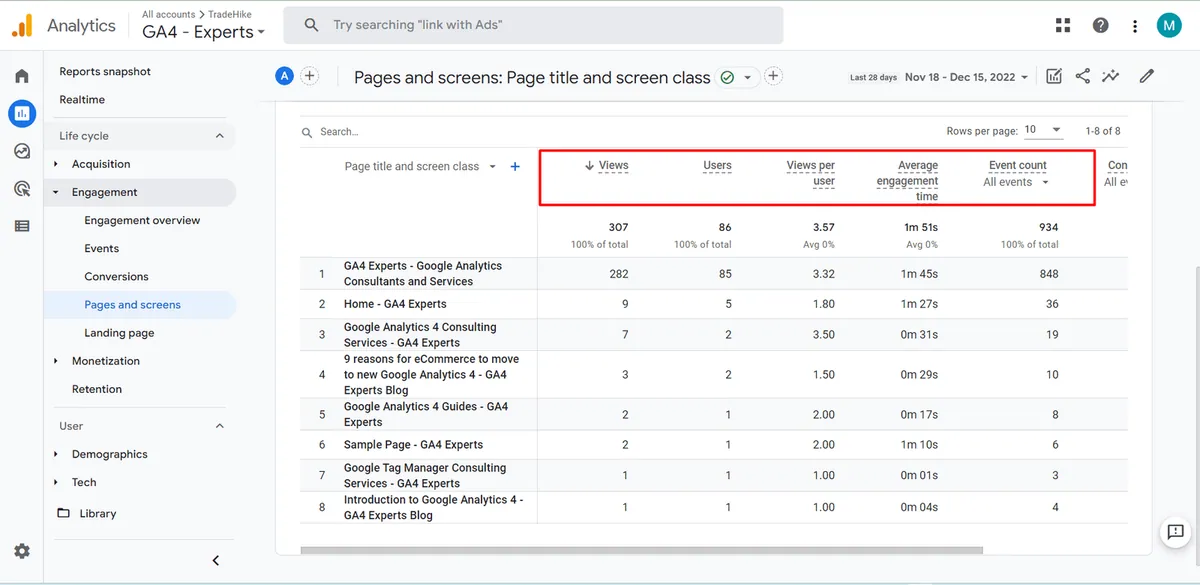Share this report icon
The image size is (1200, 585).
pyautogui.click(x=1082, y=76)
